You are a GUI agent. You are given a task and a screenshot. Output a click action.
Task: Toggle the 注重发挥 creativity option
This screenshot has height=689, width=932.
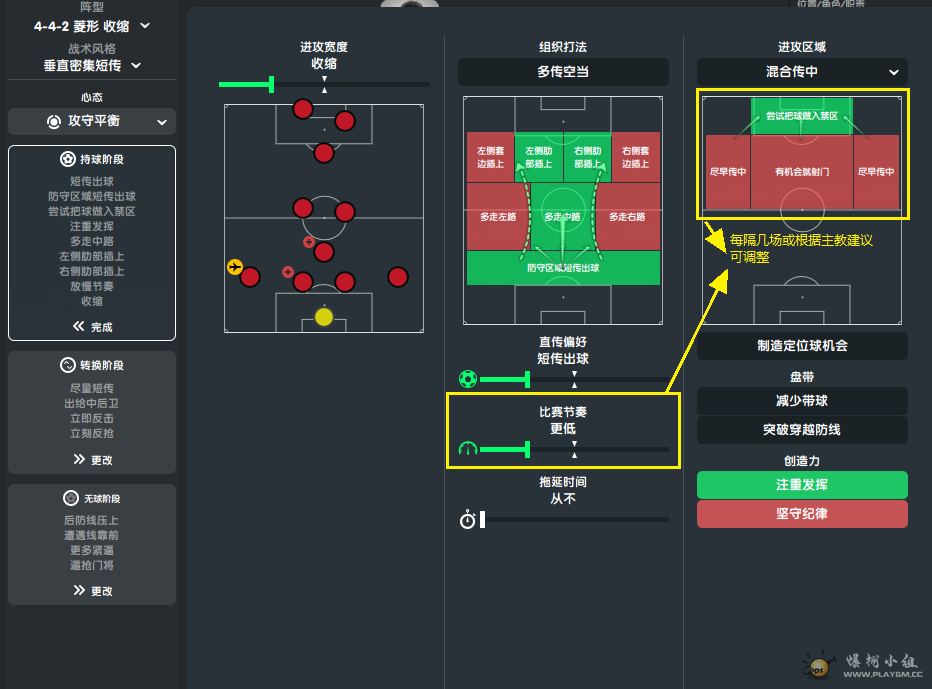point(802,485)
